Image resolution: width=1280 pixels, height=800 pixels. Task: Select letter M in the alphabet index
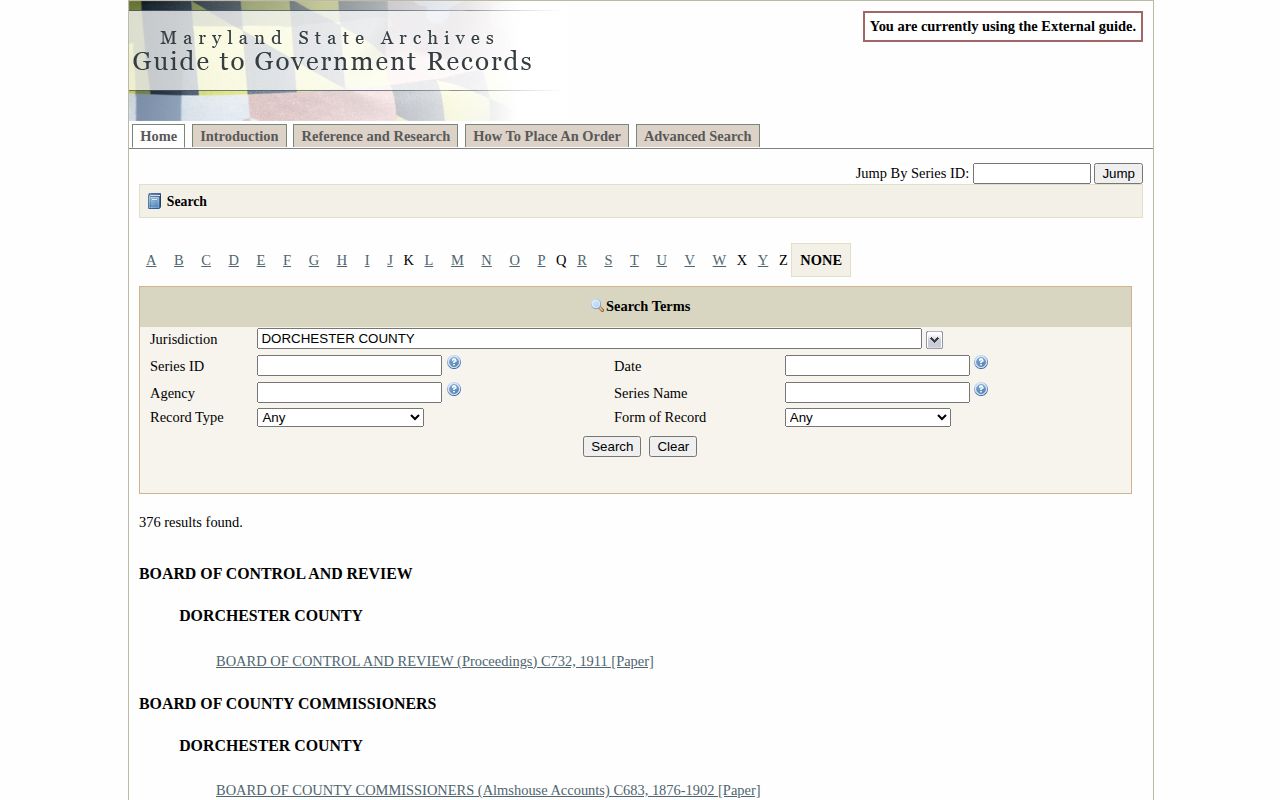coord(457,260)
